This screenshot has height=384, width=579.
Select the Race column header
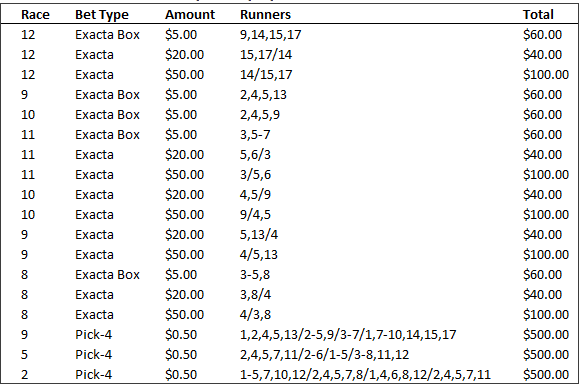[35, 14]
